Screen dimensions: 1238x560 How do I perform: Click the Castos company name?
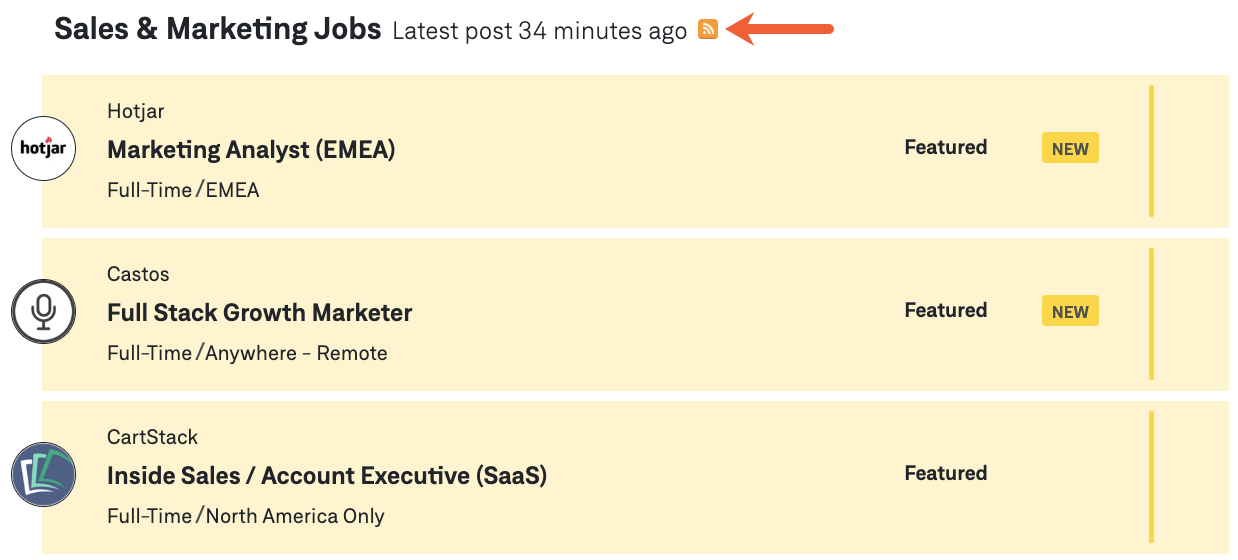[138, 274]
